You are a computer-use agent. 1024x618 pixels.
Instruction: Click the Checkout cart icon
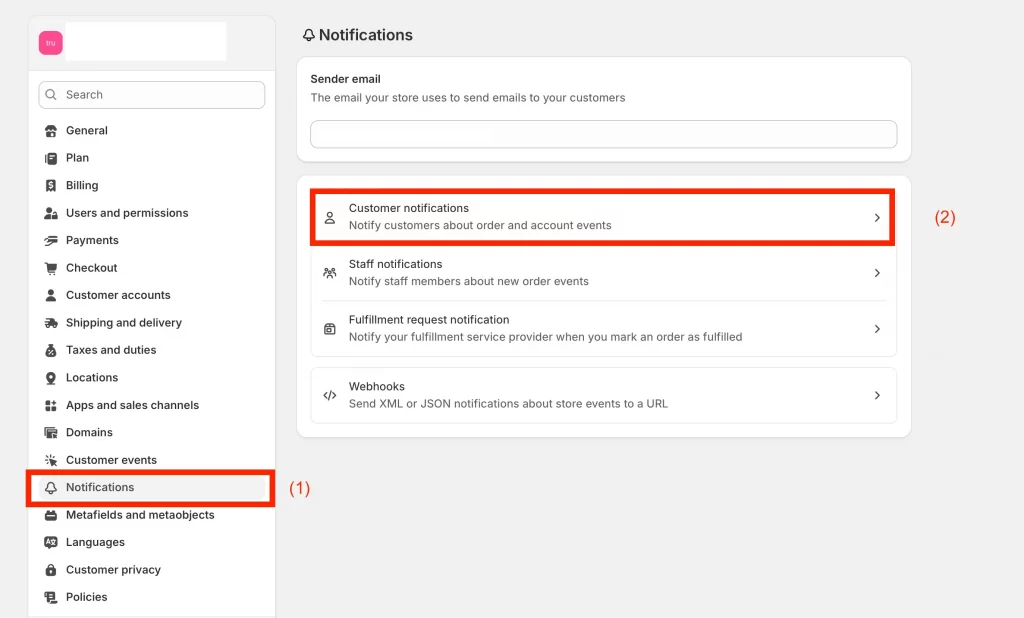[51, 268]
